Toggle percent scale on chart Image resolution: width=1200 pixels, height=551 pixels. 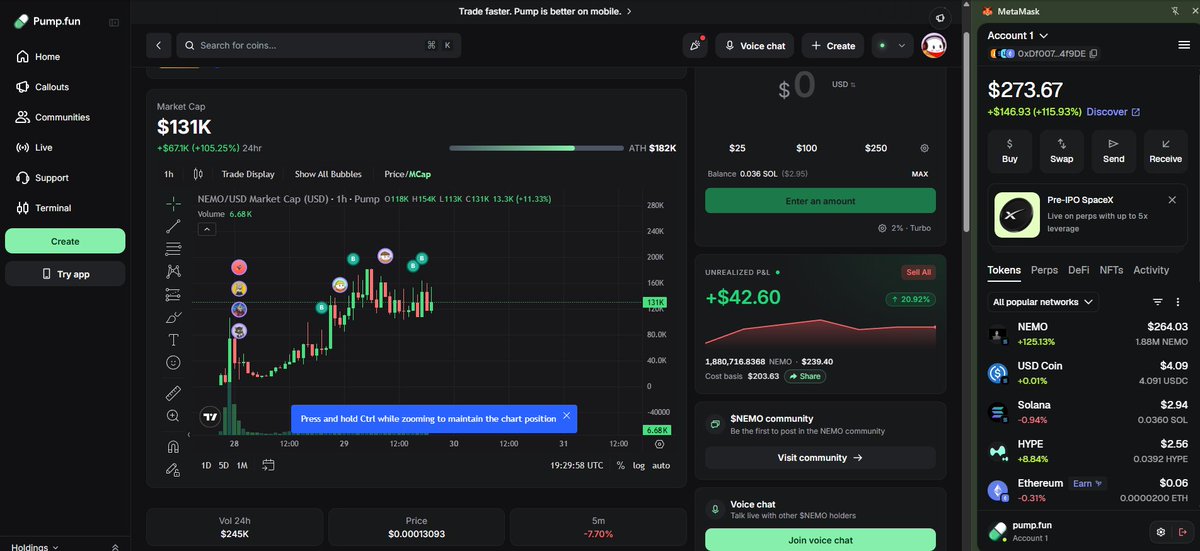[x=620, y=465]
